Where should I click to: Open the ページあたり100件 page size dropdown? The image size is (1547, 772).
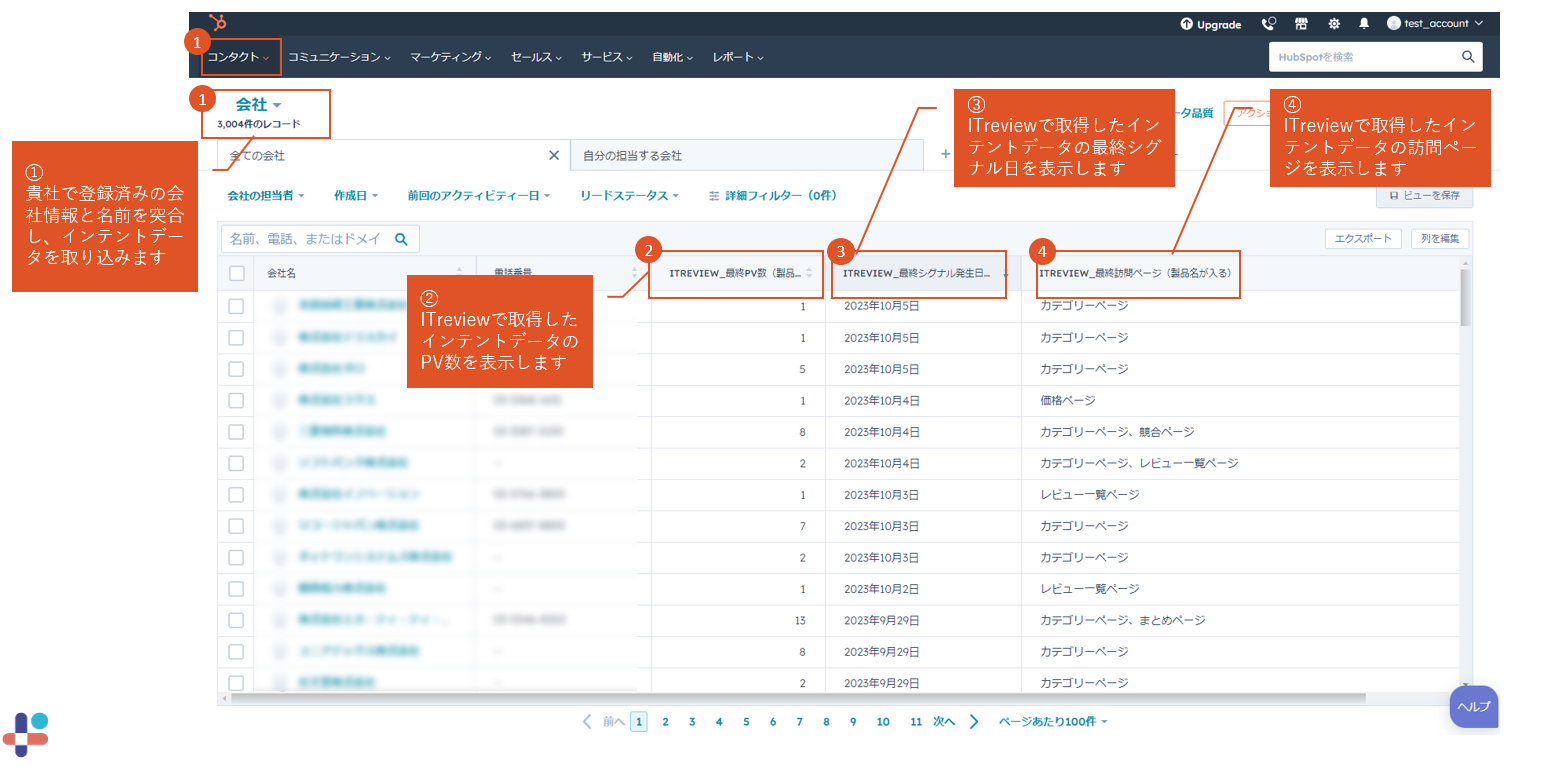click(1053, 721)
